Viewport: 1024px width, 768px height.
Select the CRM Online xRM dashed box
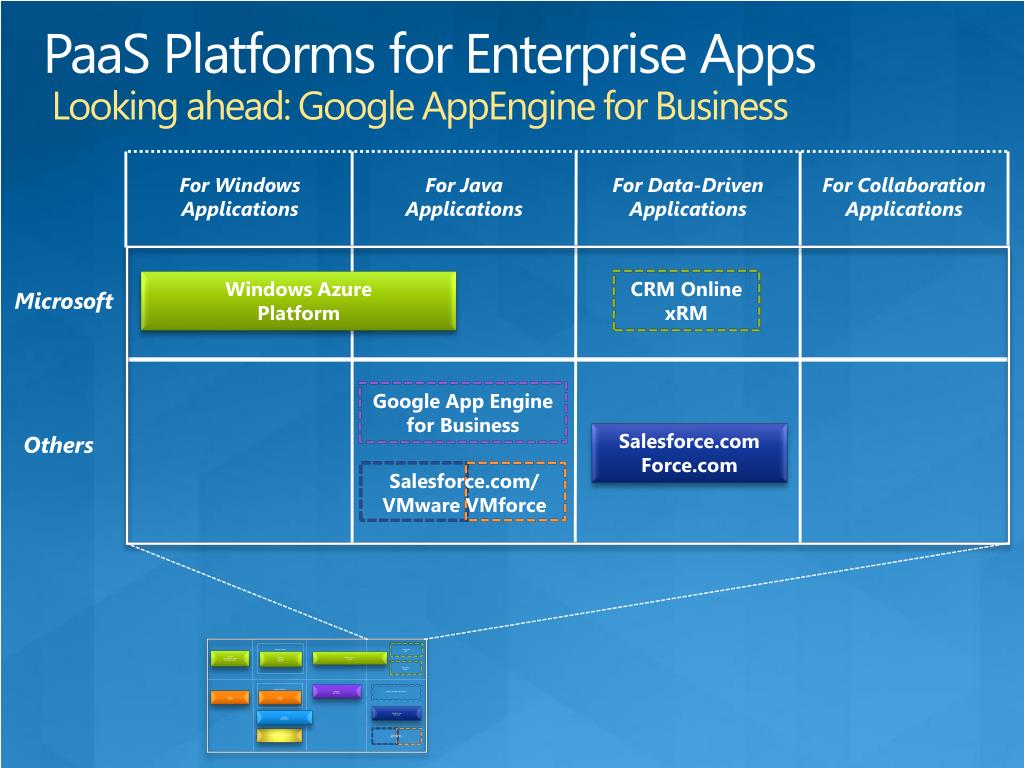coord(686,300)
